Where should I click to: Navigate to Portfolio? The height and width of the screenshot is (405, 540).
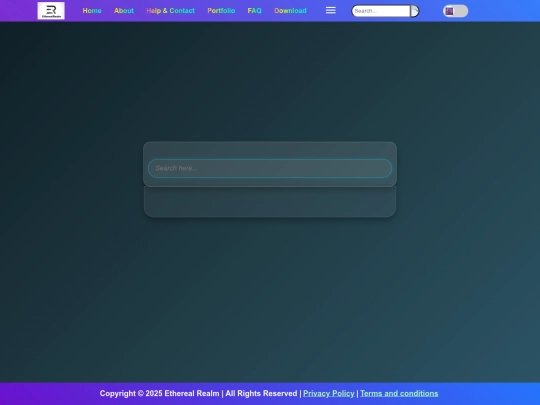point(221,11)
